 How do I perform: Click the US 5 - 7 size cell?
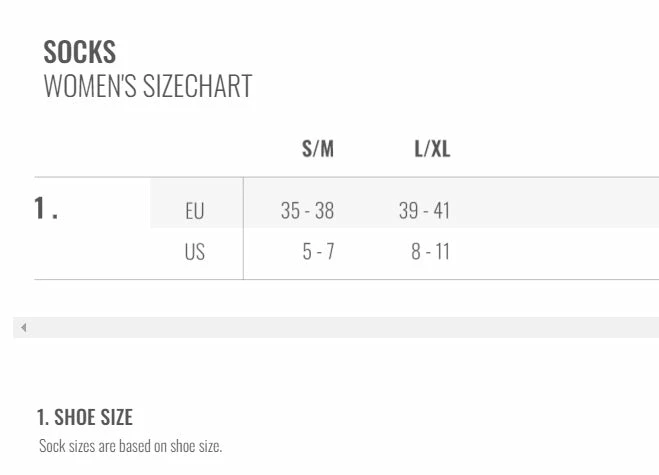[x=318, y=252]
